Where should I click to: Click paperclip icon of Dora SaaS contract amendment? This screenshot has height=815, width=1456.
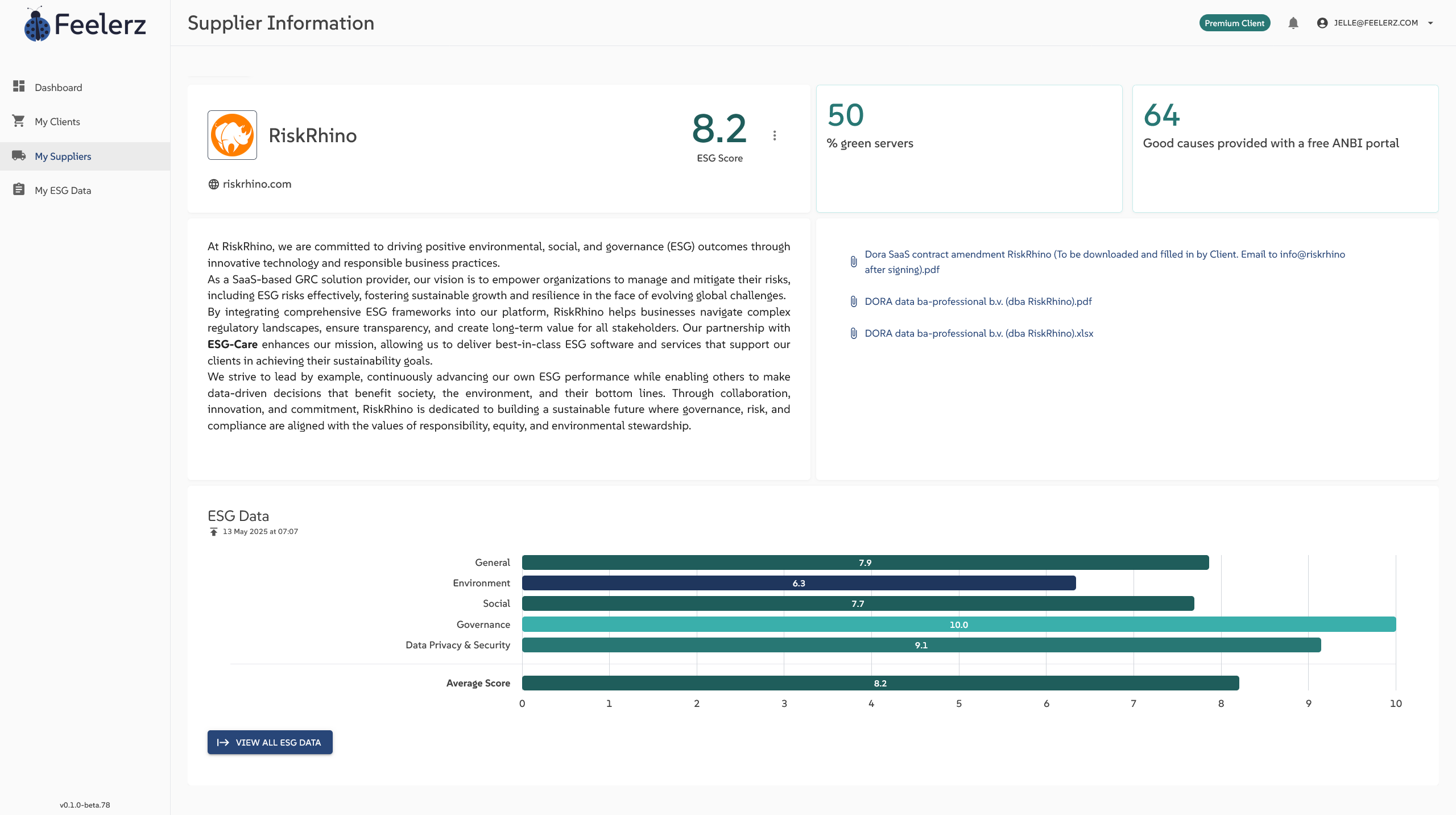854,262
